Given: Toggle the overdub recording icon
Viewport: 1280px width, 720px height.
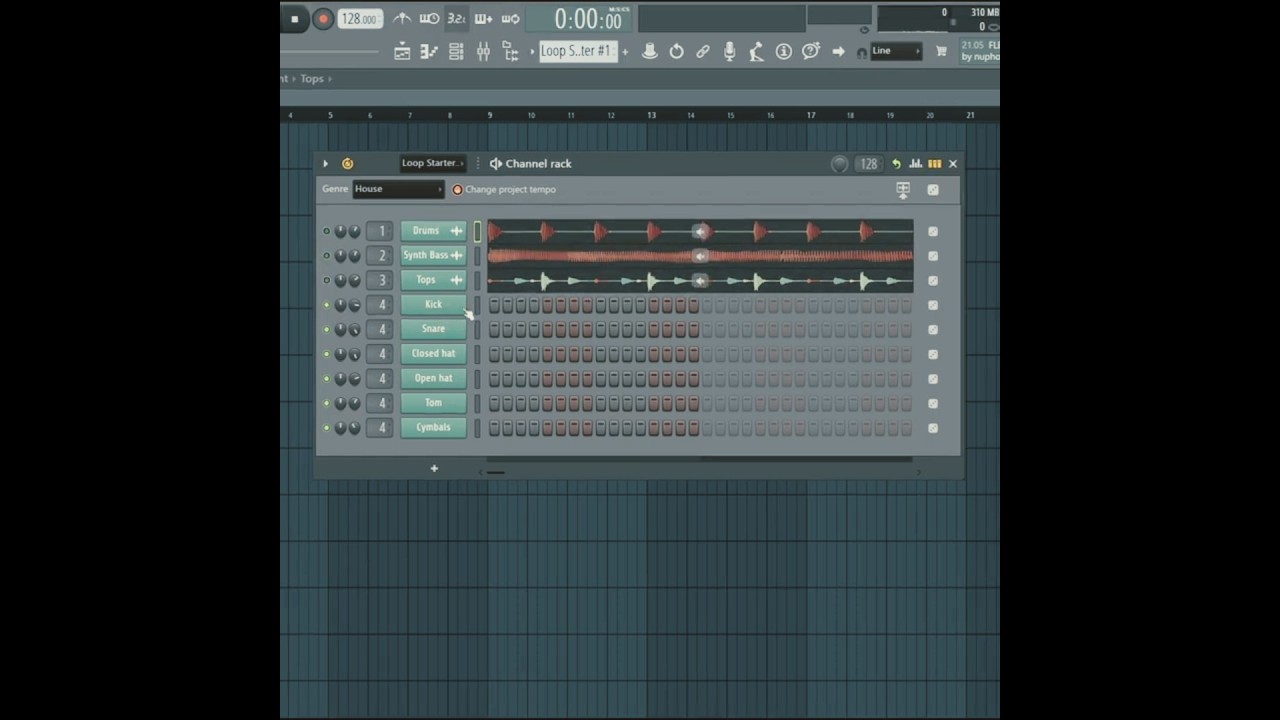Looking at the screenshot, I should [483, 19].
